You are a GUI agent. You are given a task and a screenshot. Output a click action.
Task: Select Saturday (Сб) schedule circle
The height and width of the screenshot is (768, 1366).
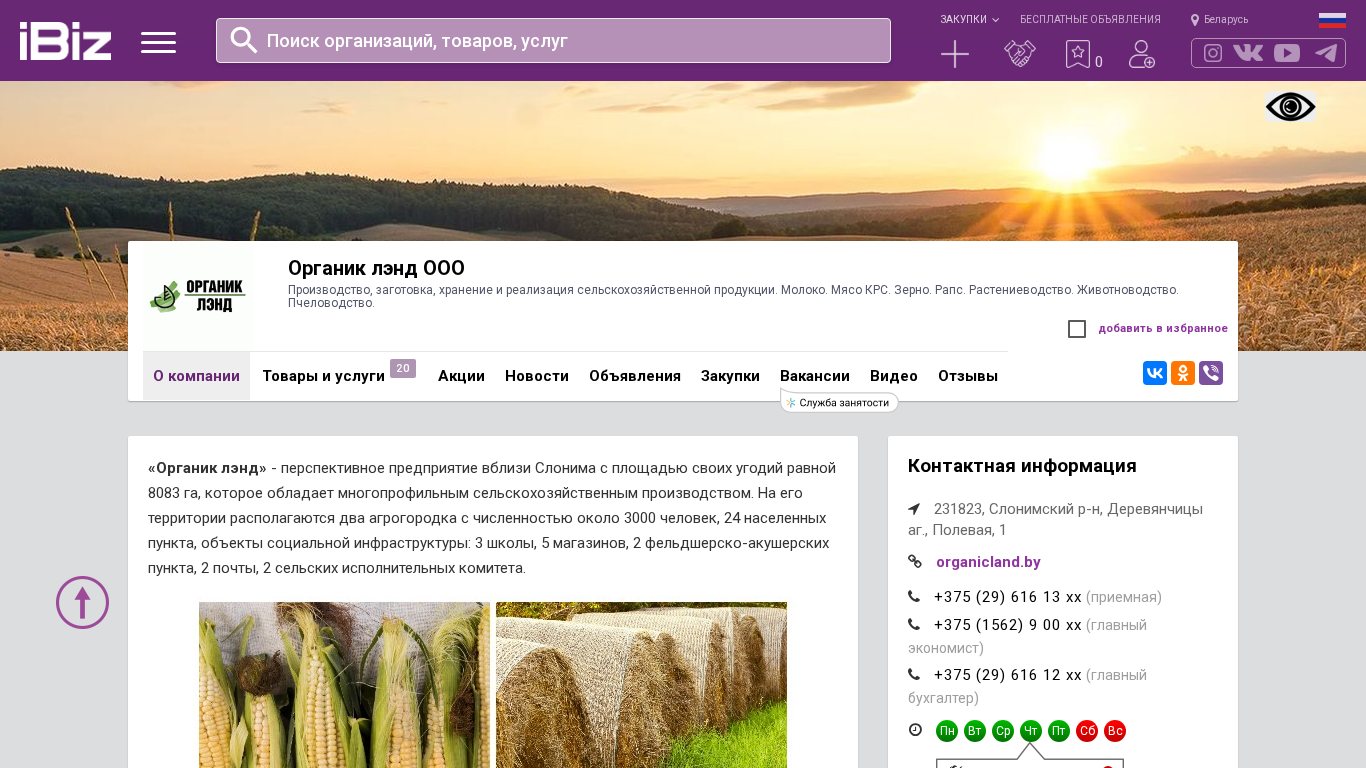[x=1087, y=731]
